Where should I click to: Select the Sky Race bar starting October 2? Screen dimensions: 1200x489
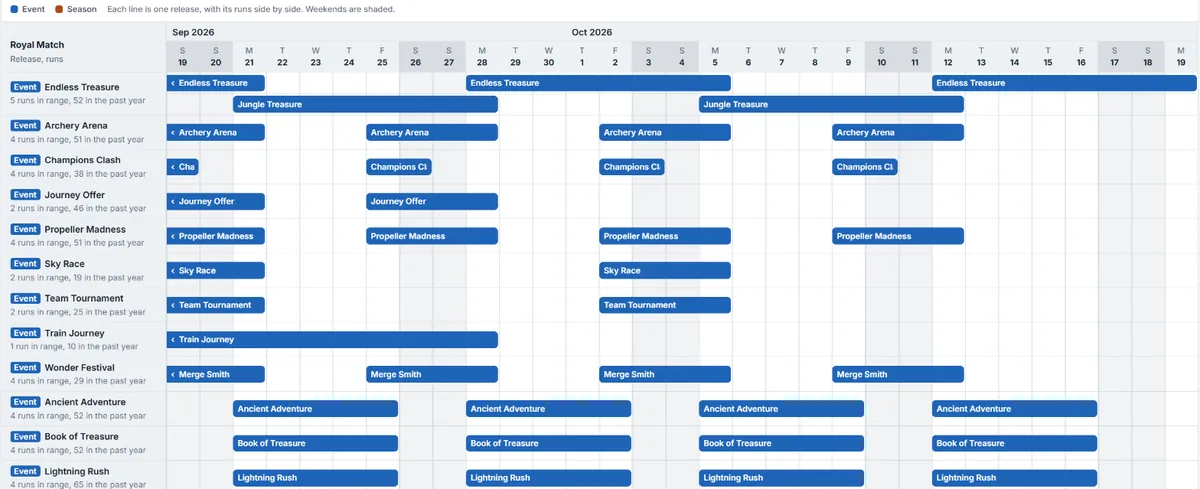click(665, 270)
